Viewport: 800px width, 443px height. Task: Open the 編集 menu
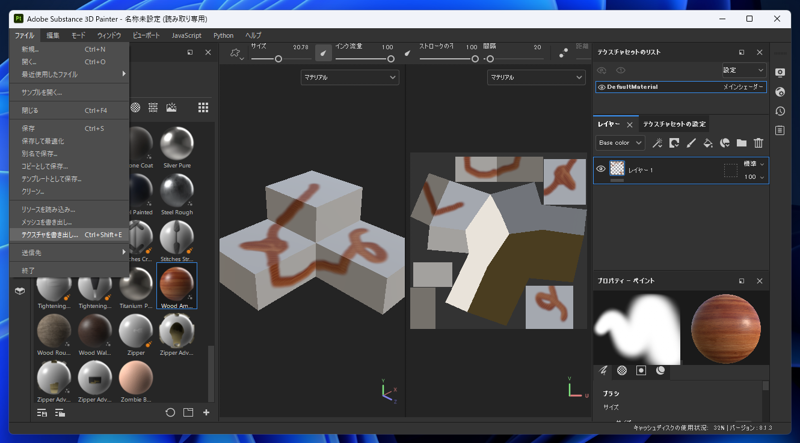point(53,35)
